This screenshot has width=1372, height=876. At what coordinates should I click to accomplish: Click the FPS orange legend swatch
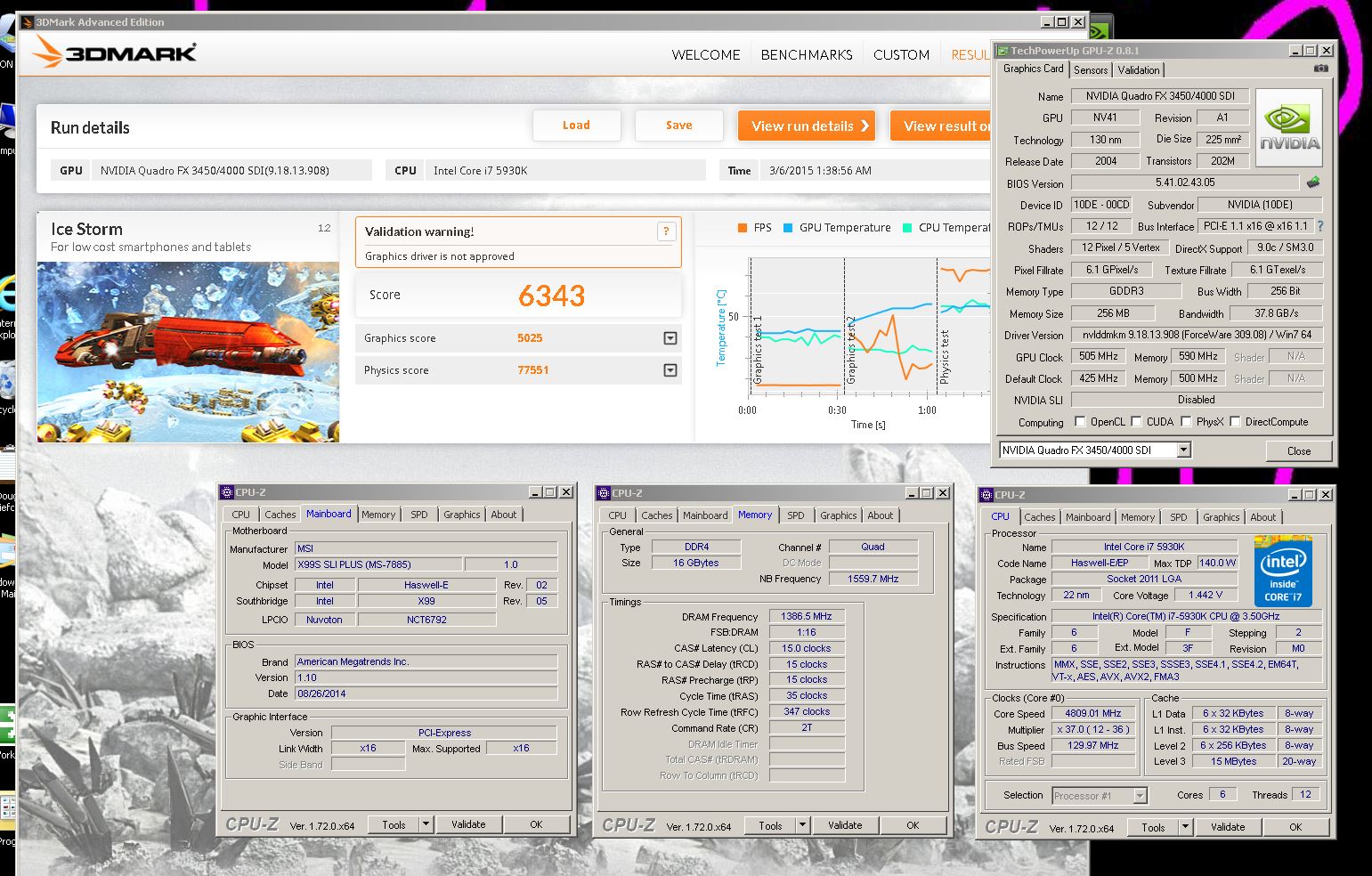pos(742,228)
